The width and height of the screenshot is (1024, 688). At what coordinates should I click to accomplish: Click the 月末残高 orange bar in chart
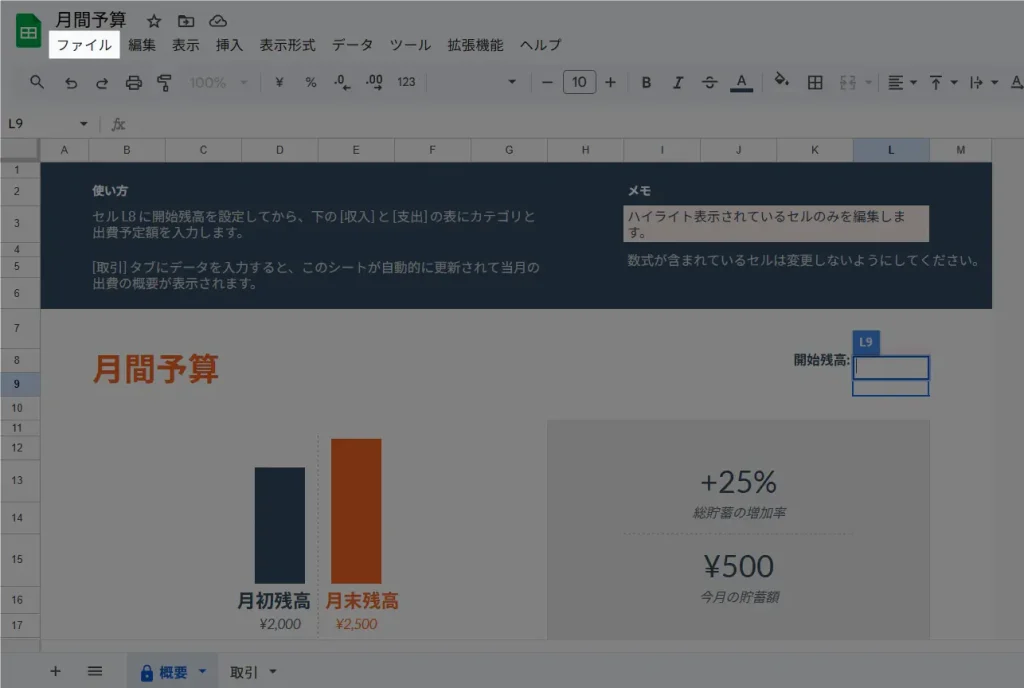(356, 510)
